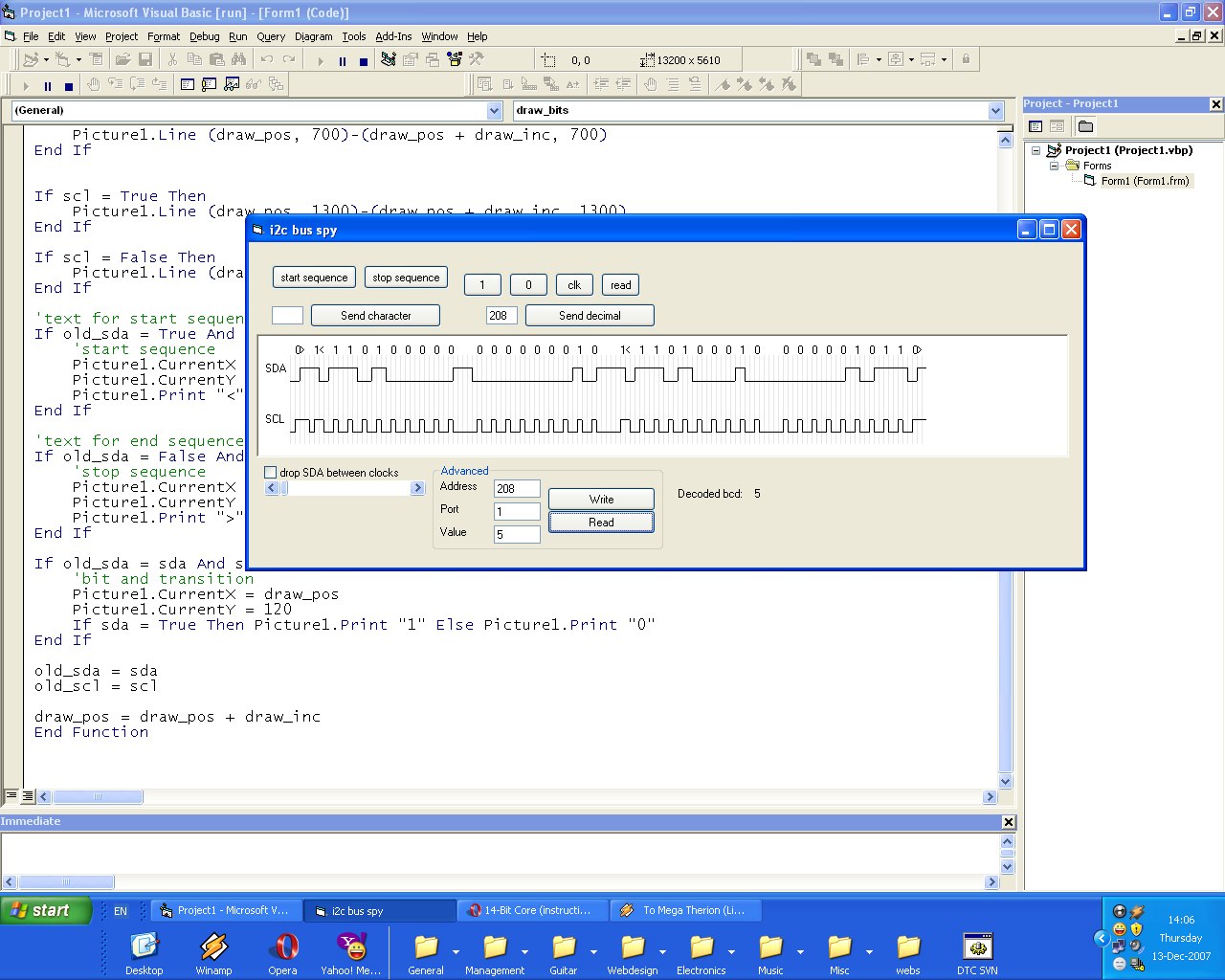The height and width of the screenshot is (980, 1225).
Task: Collapse the Forms folder in project tree
Action: point(1055,166)
